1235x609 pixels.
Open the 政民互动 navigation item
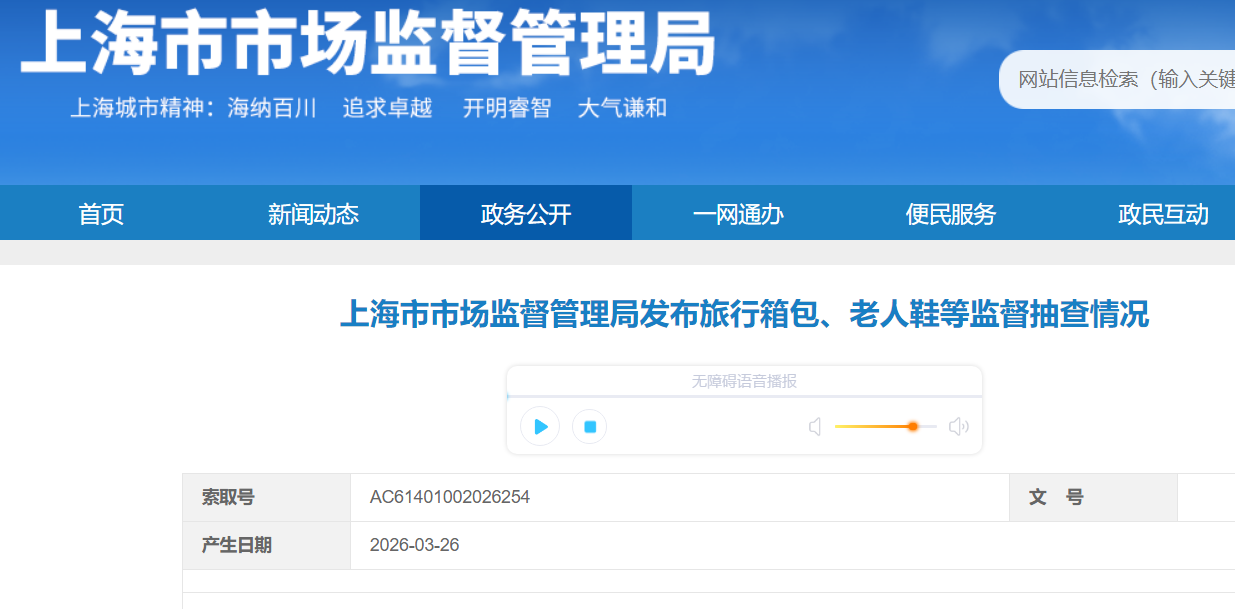[1163, 214]
